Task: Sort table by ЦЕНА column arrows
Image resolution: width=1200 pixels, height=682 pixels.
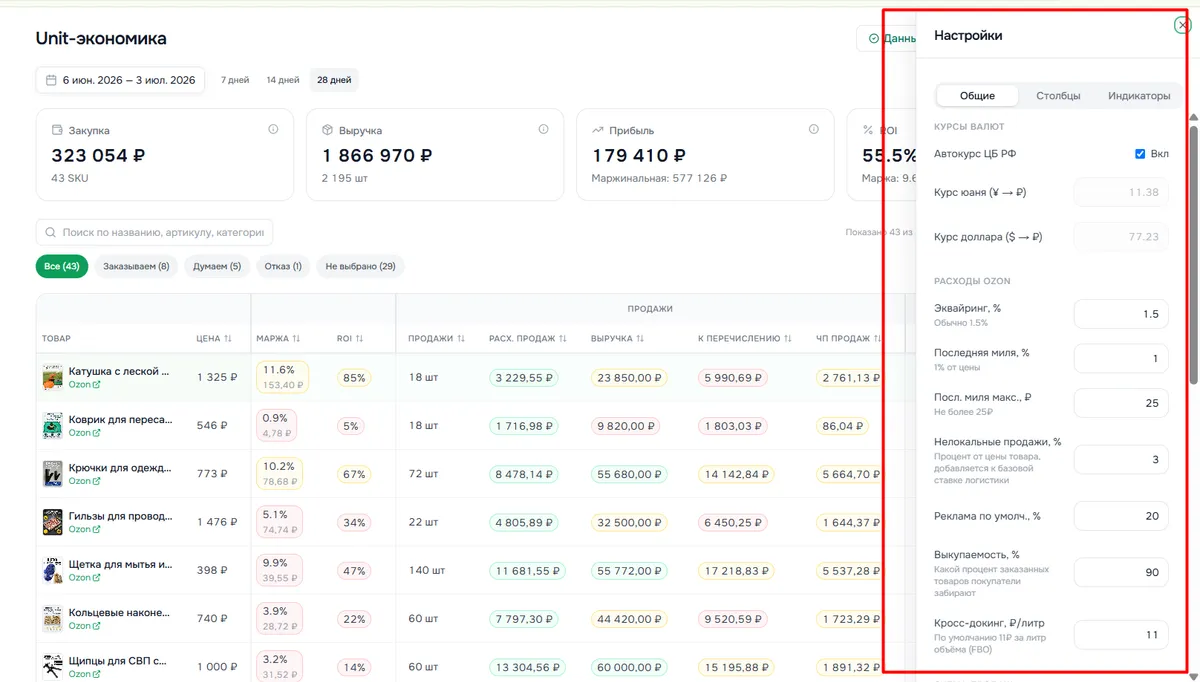Action: (228, 339)
